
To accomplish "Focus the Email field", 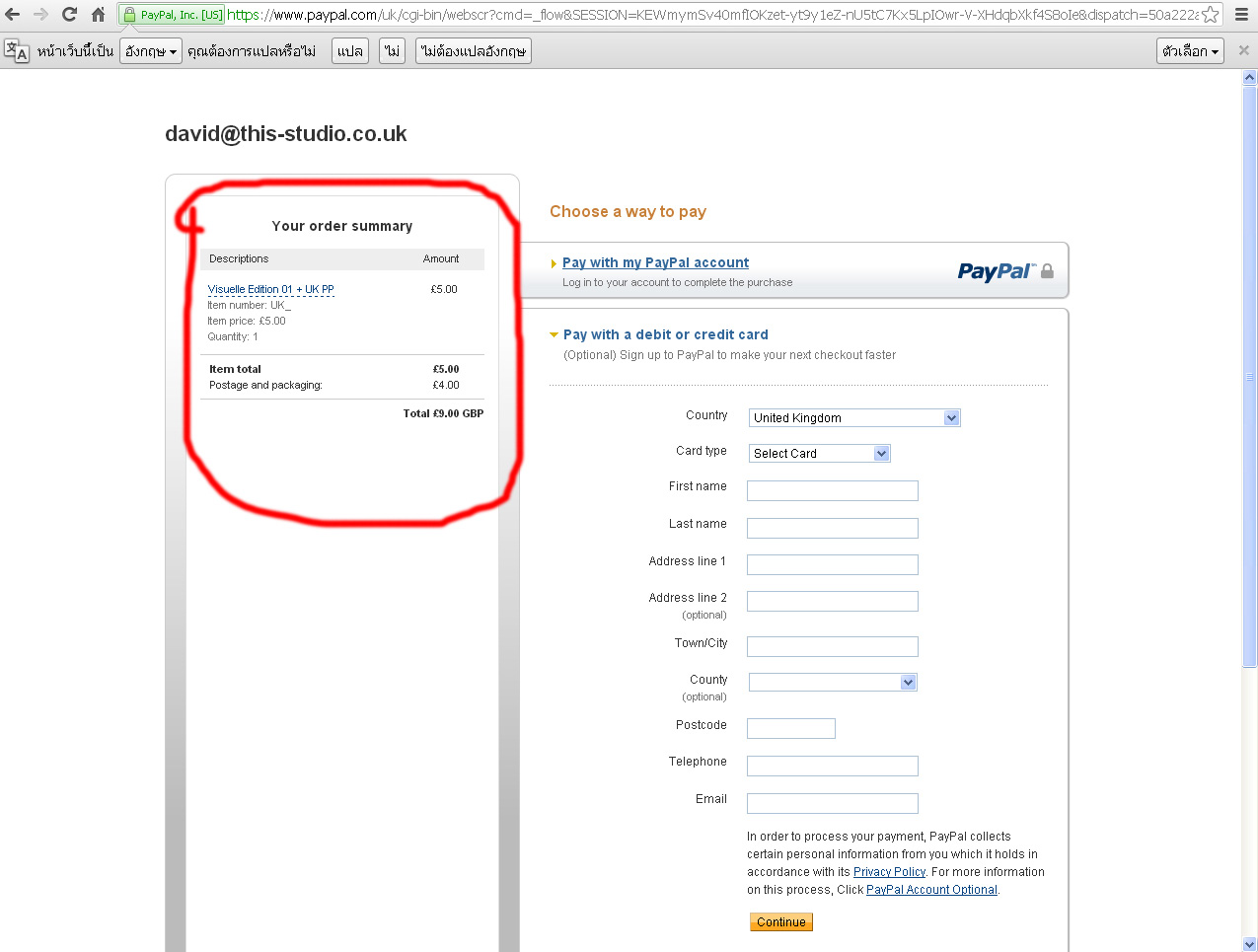I will click(x=833, y=803).
